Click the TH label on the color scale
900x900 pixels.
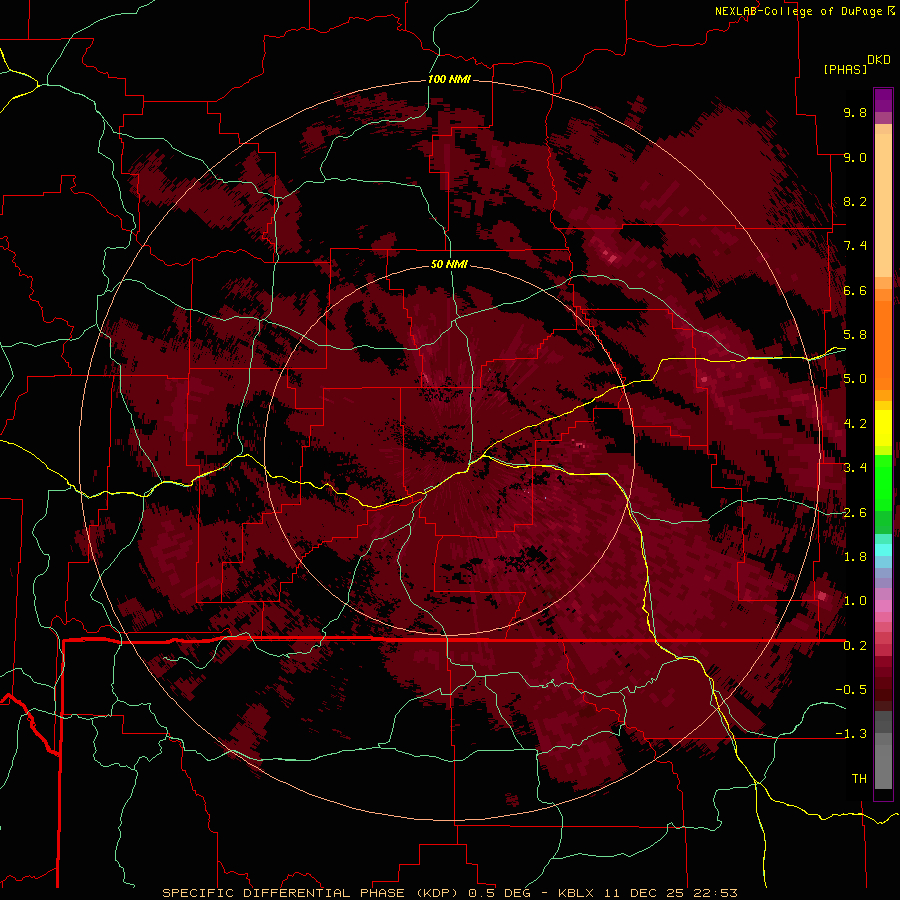(x=859, y=779)
